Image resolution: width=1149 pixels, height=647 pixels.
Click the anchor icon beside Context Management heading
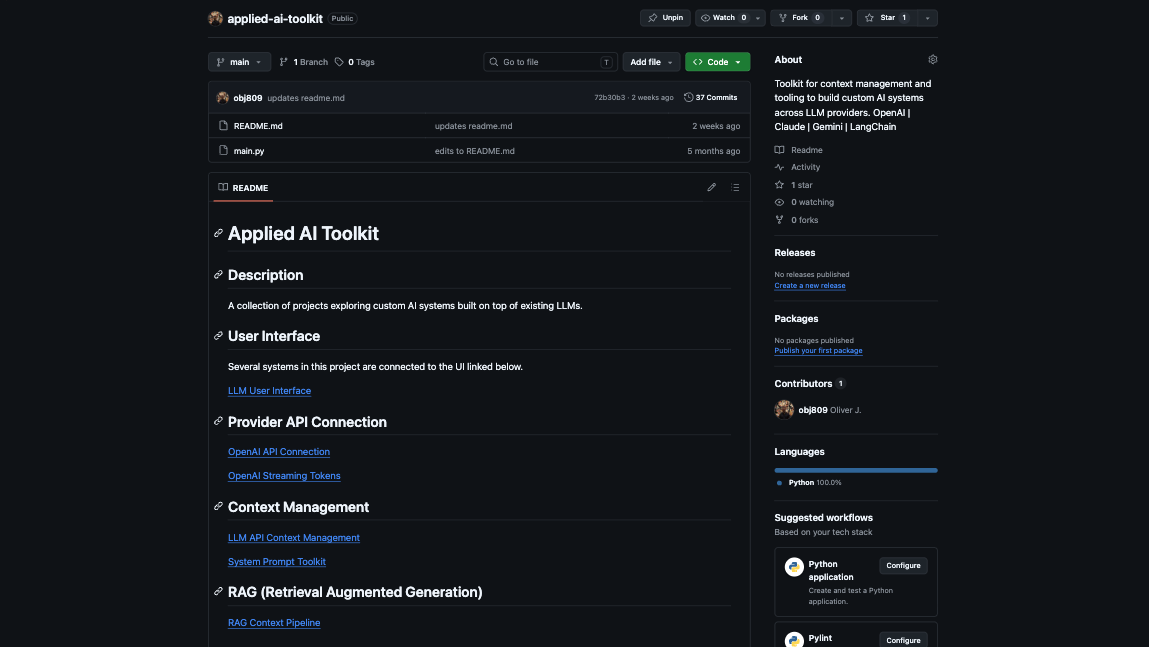coord(218,506)
